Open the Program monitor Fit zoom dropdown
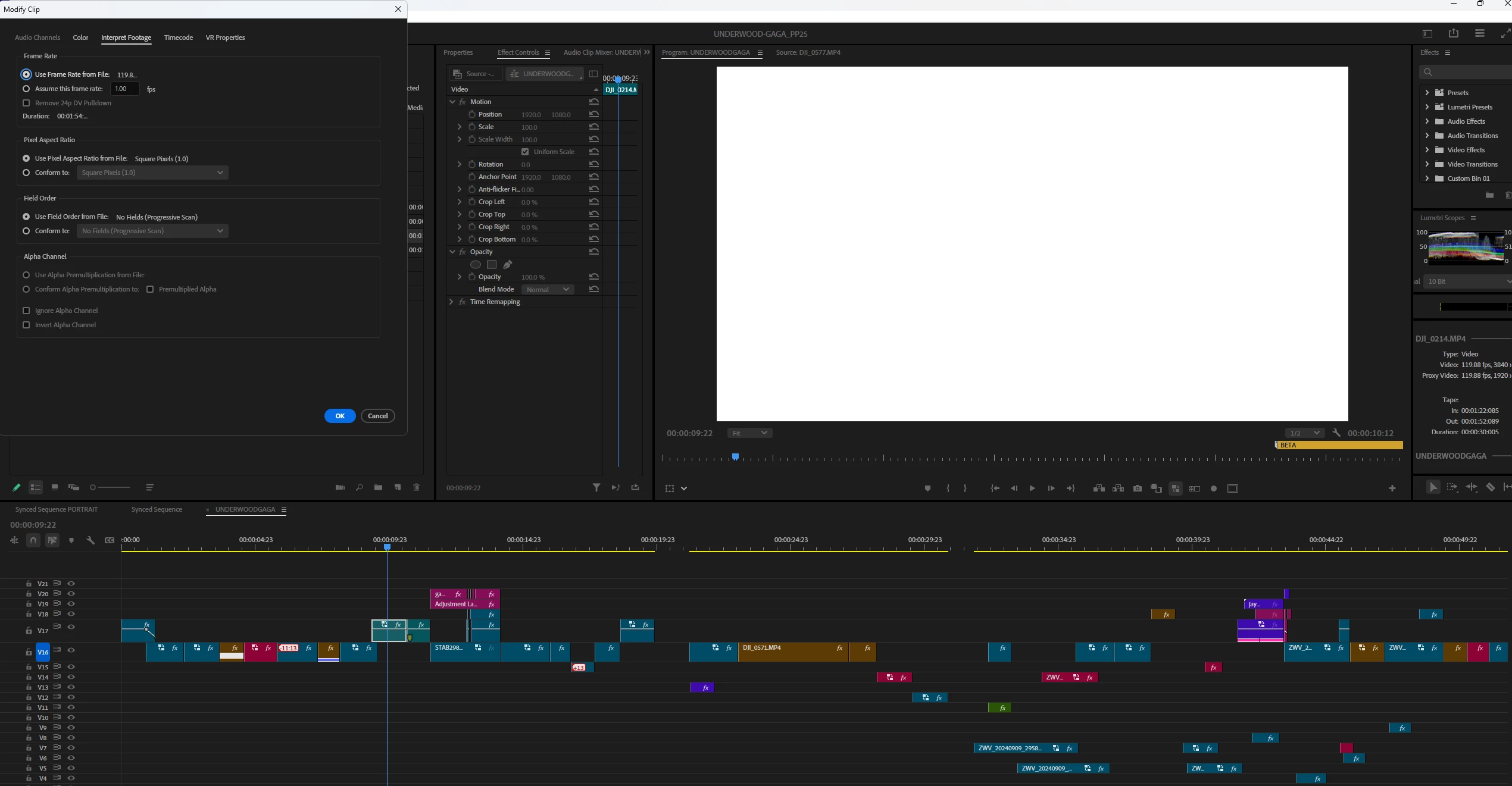The width and height of the screenshot is (1512, 786). (749, 433)
